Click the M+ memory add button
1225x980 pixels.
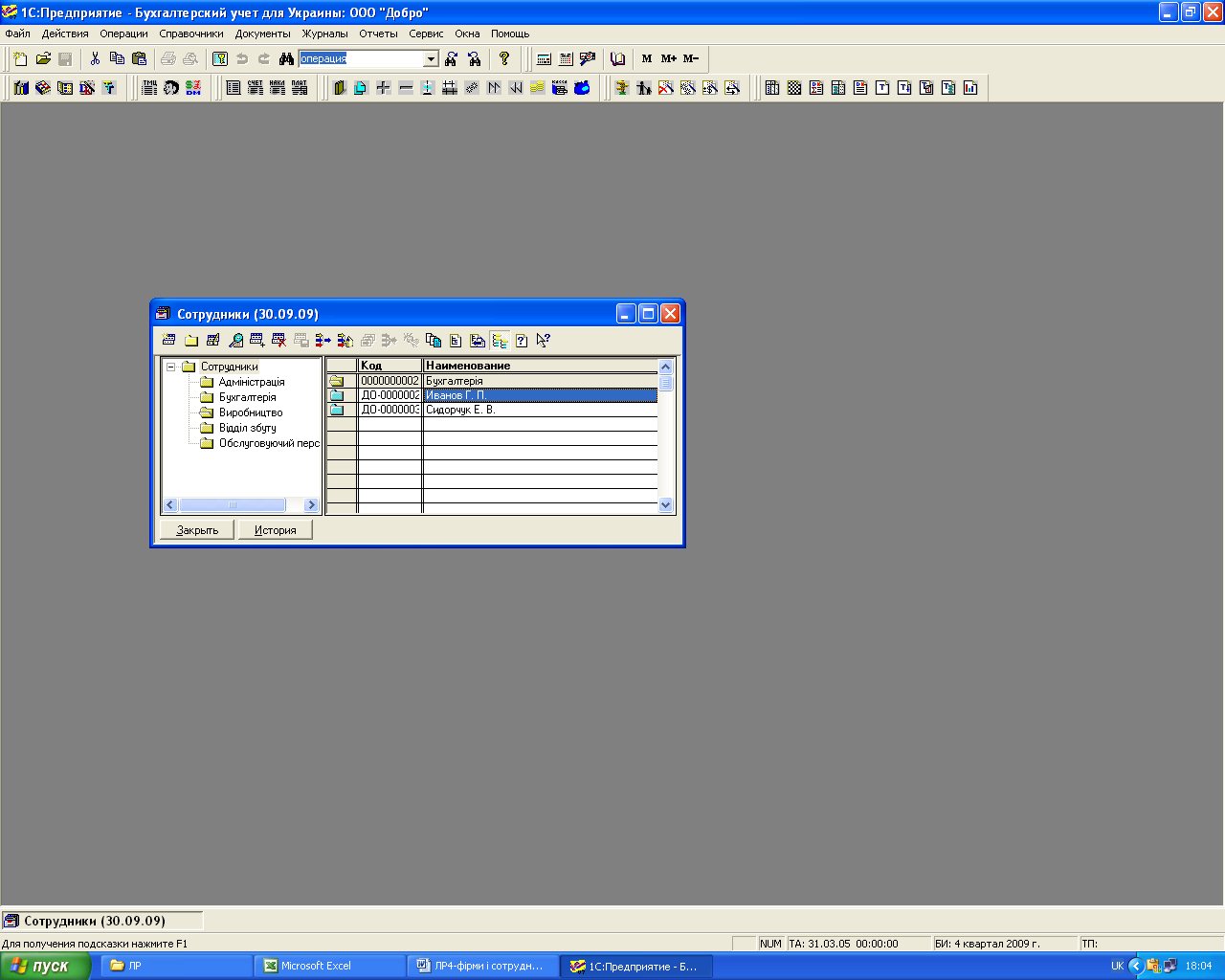click(x=669, y=58)
